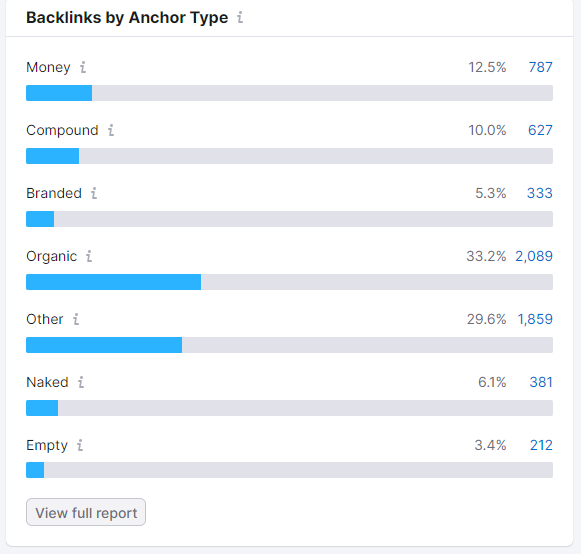Click the View full report button
This screenshot has width=581, height=554.
(x=86, y=512)
